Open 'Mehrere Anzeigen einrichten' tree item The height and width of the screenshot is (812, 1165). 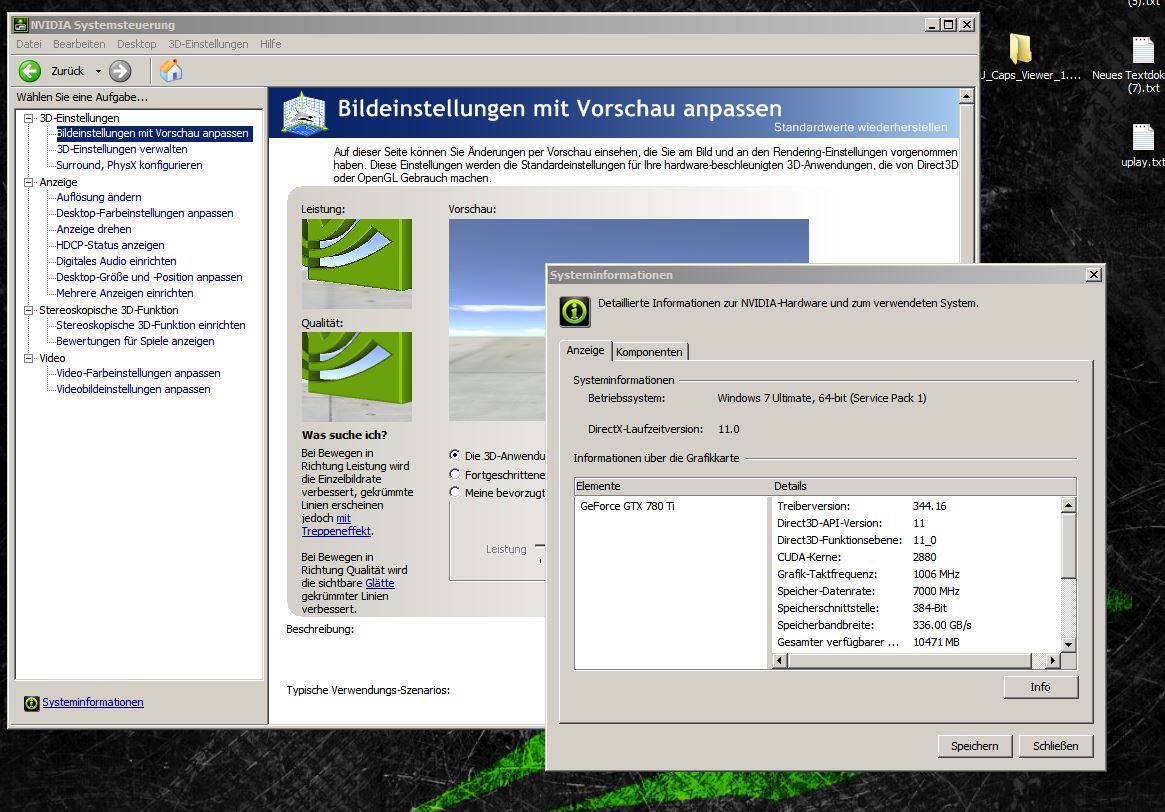pyautogui.click(x=125, y=293)
